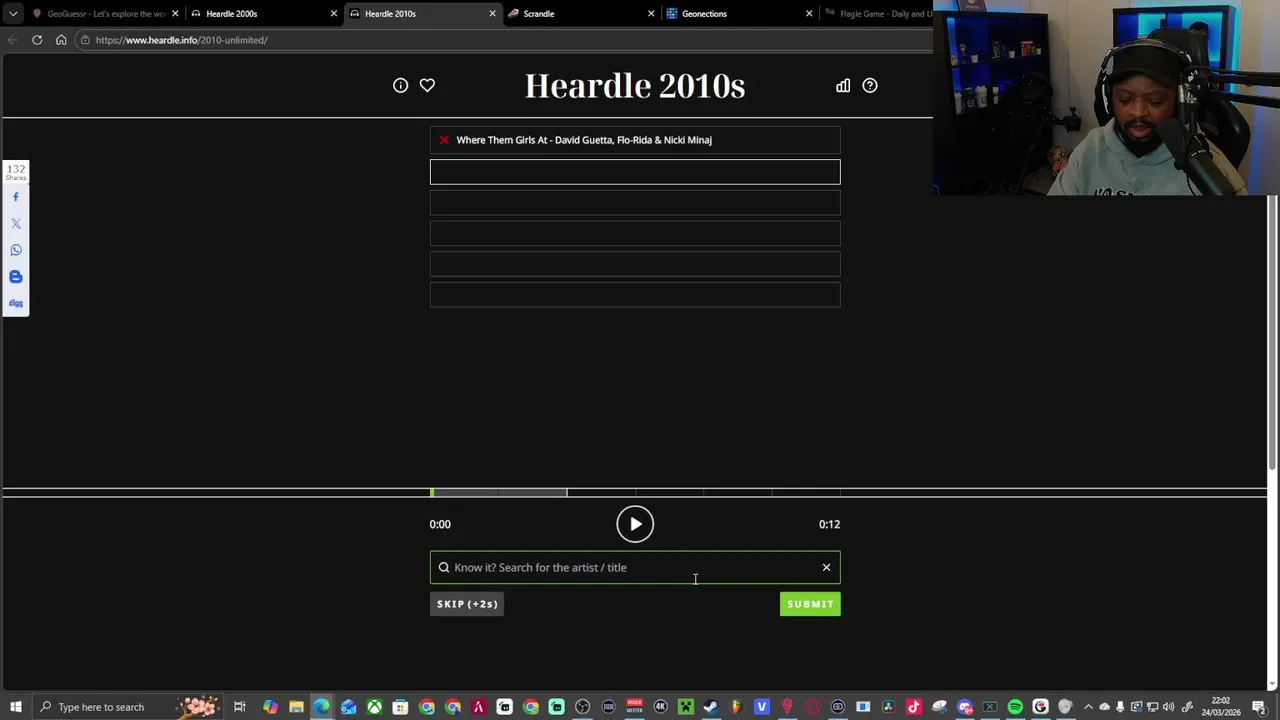Open FL Studio from the taskbar
This screenshot has height=720, width=1280.
pos(736,707)
